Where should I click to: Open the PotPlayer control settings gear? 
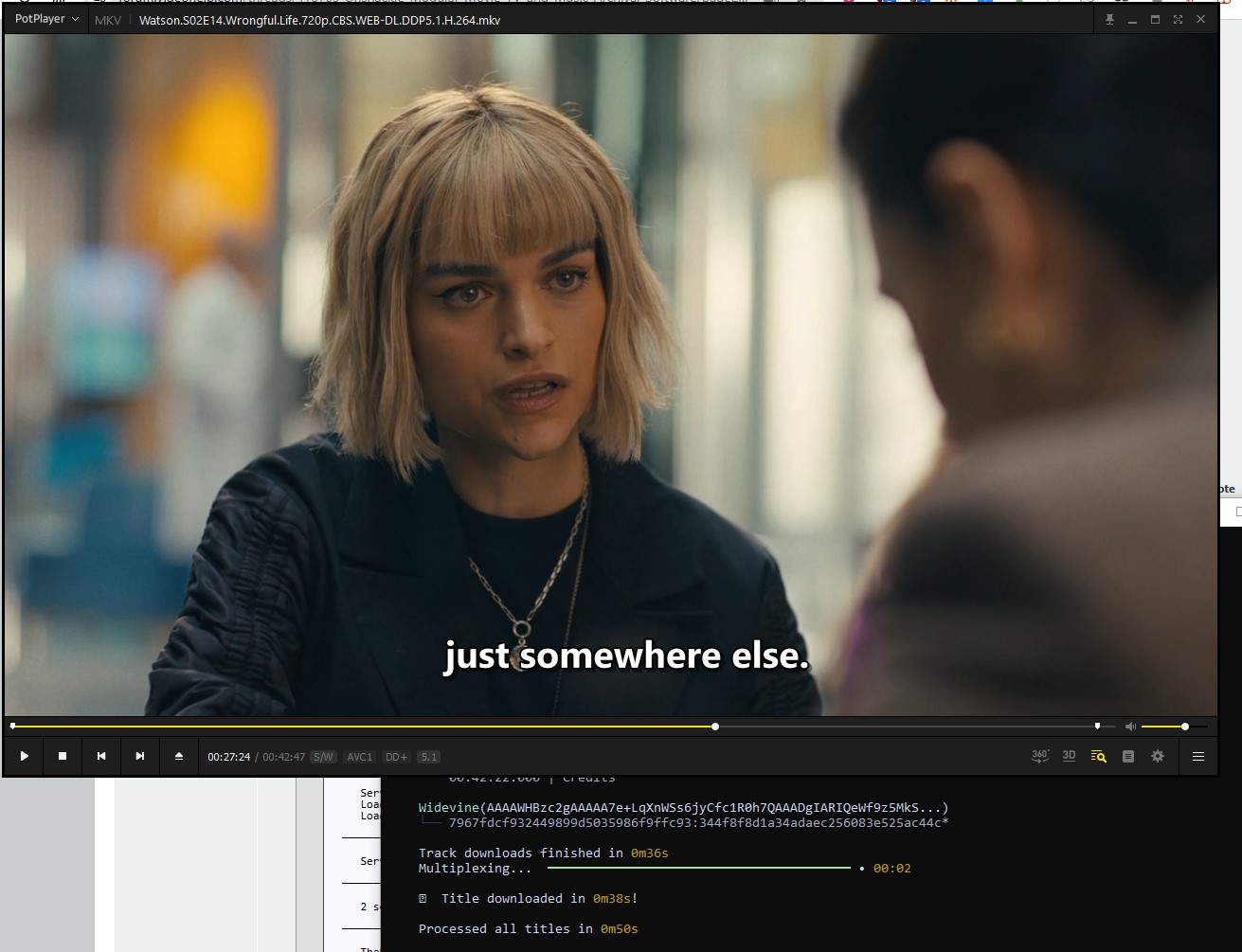(x=1158, y=756)
